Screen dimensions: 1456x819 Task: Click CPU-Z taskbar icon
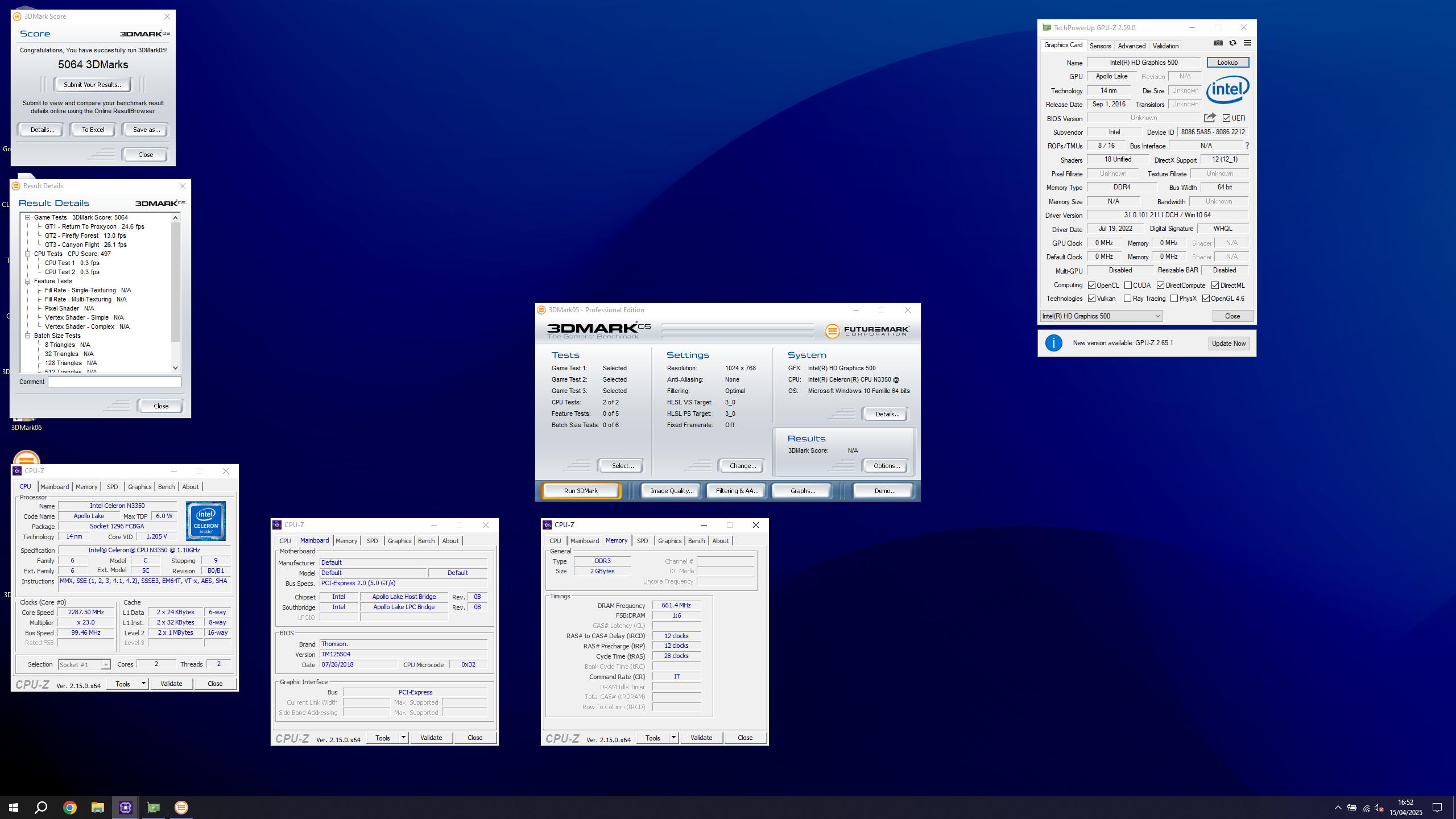click(x=126, y=808)
